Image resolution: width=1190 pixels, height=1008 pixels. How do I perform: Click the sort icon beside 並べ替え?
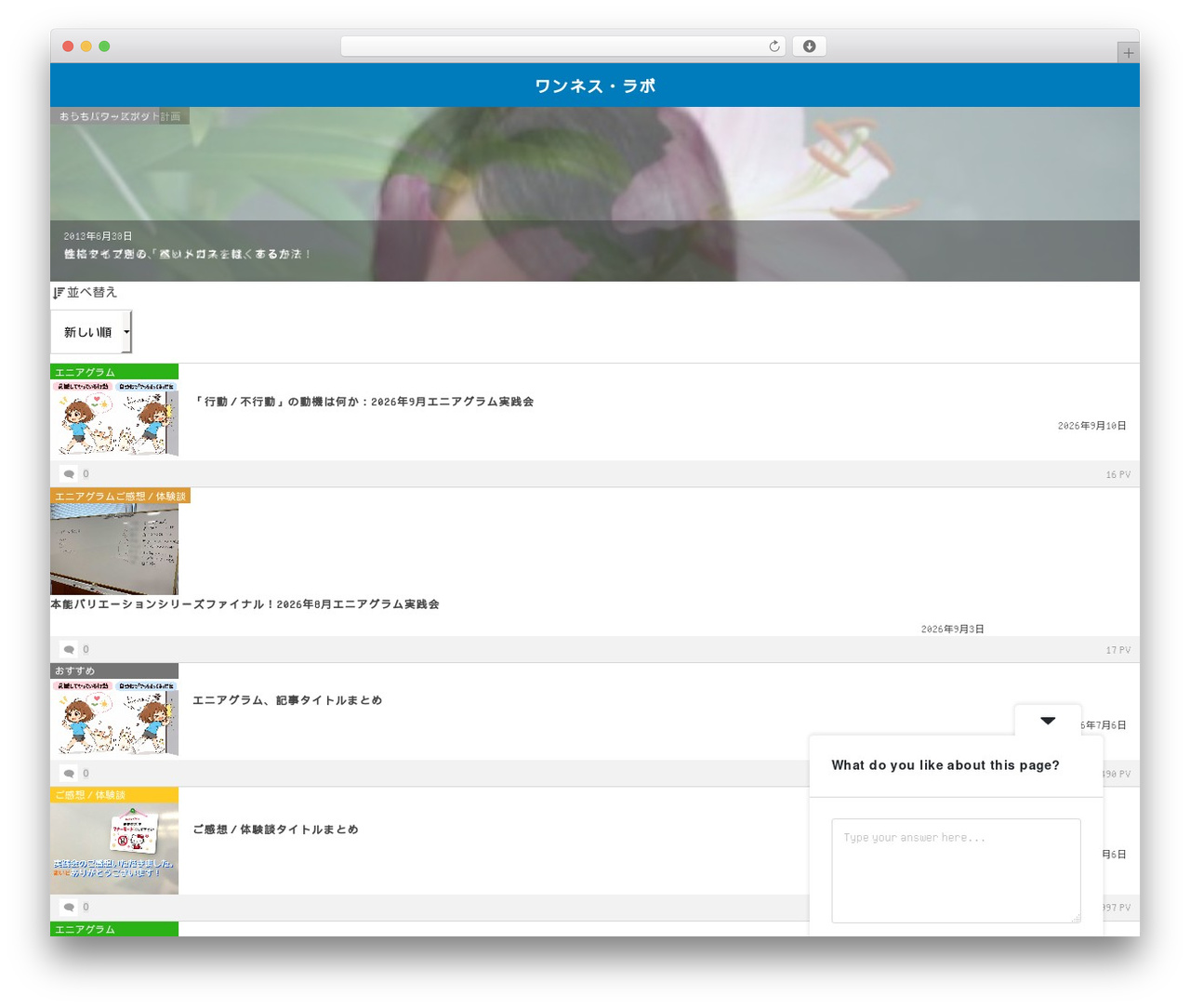[59, 293]
